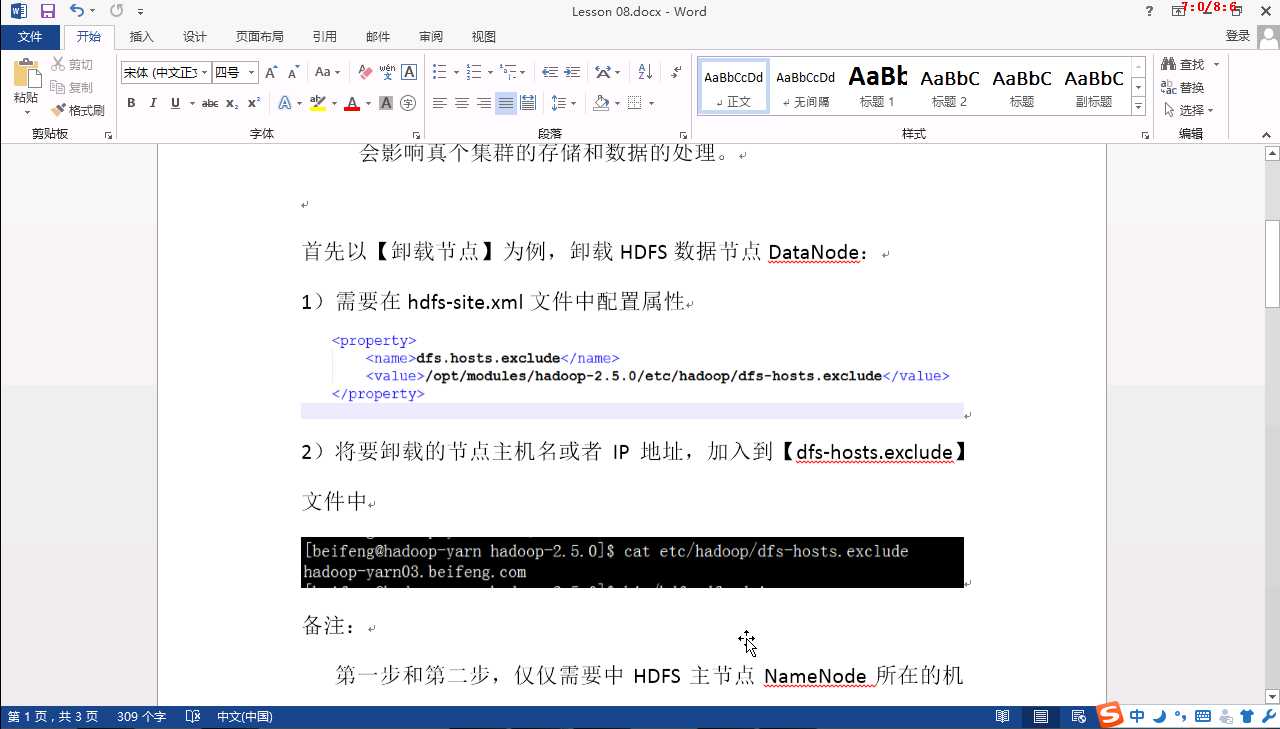This screenshot has height=729, width=1280.
Task: Click the Paste (粘贴) clipboard icon
Action: tap(26, 73)
